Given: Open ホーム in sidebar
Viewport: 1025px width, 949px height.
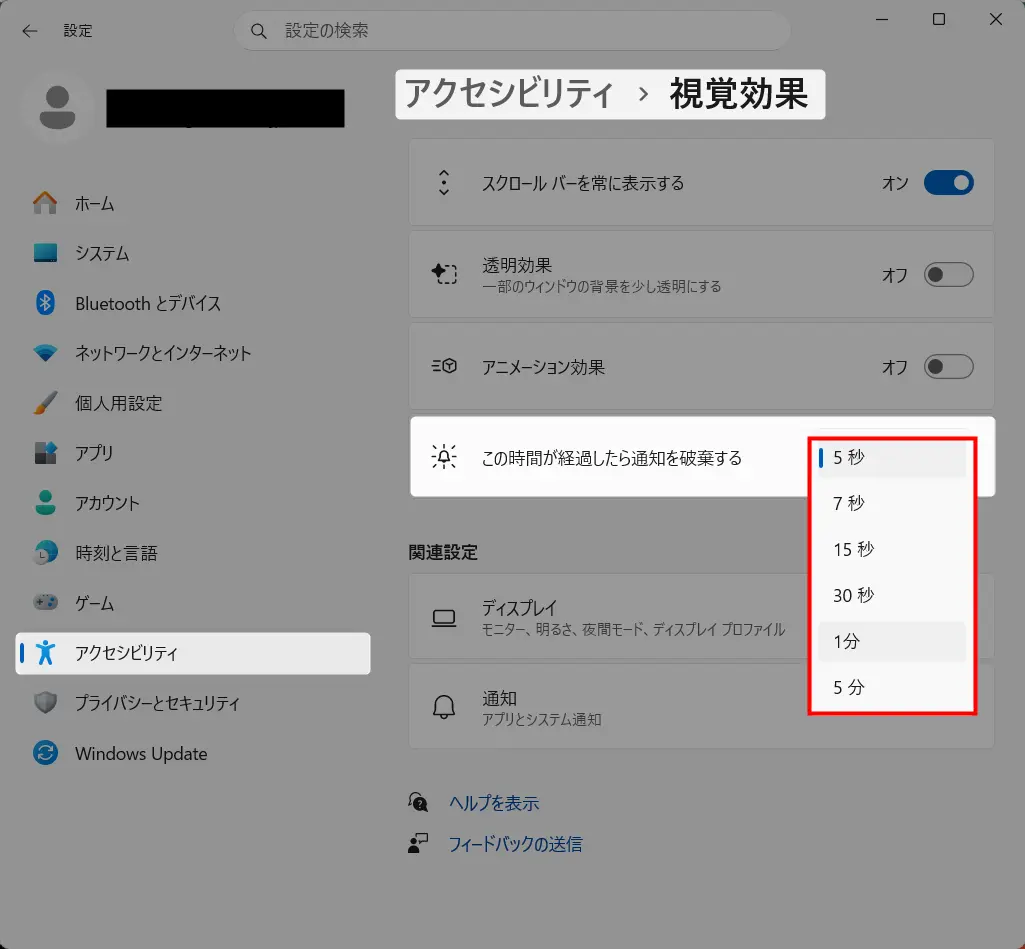Looking at the screenshot, I should tap(193, 203).
